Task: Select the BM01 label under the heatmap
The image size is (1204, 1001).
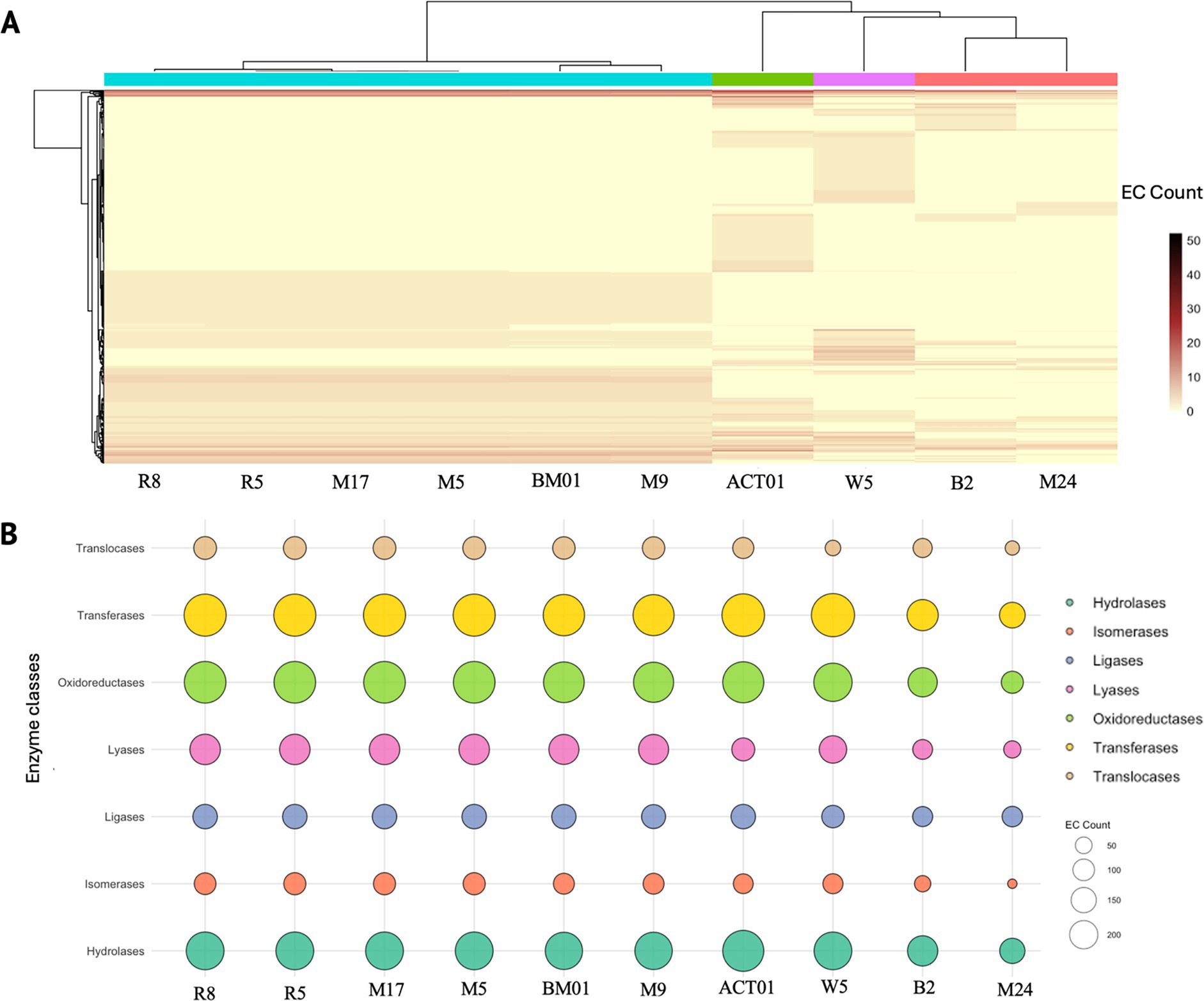Action: (x=556, y=480)
